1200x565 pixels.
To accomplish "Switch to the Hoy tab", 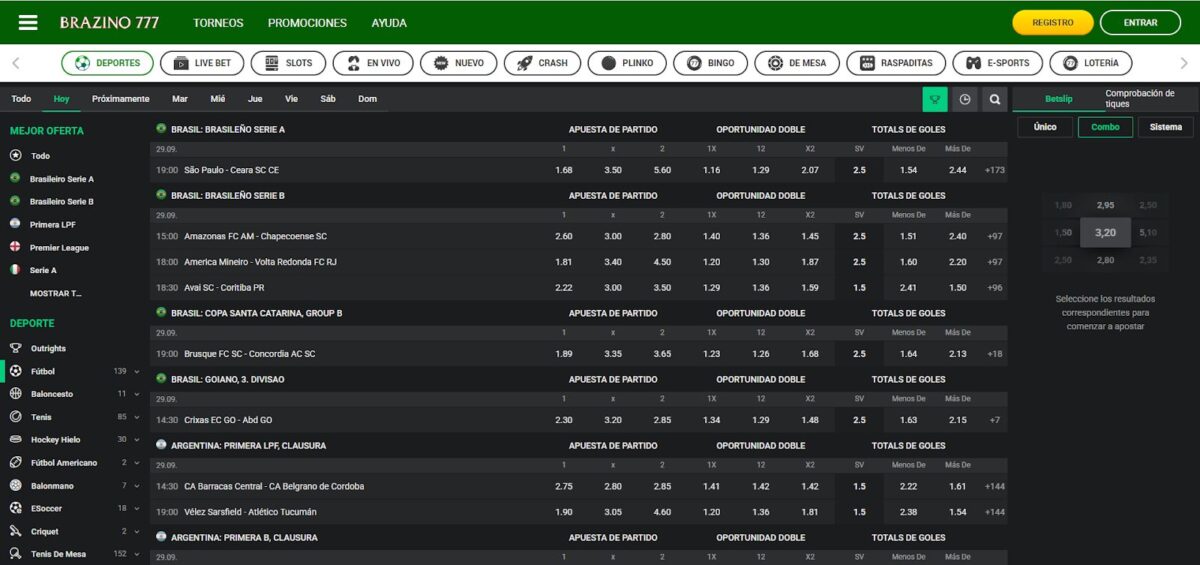I will pyautogui.click(x=62, y=99).
